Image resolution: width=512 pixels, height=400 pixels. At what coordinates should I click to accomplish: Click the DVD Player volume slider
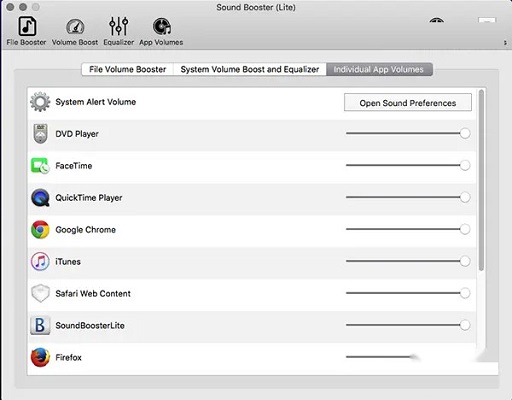(x=408, y=133)
